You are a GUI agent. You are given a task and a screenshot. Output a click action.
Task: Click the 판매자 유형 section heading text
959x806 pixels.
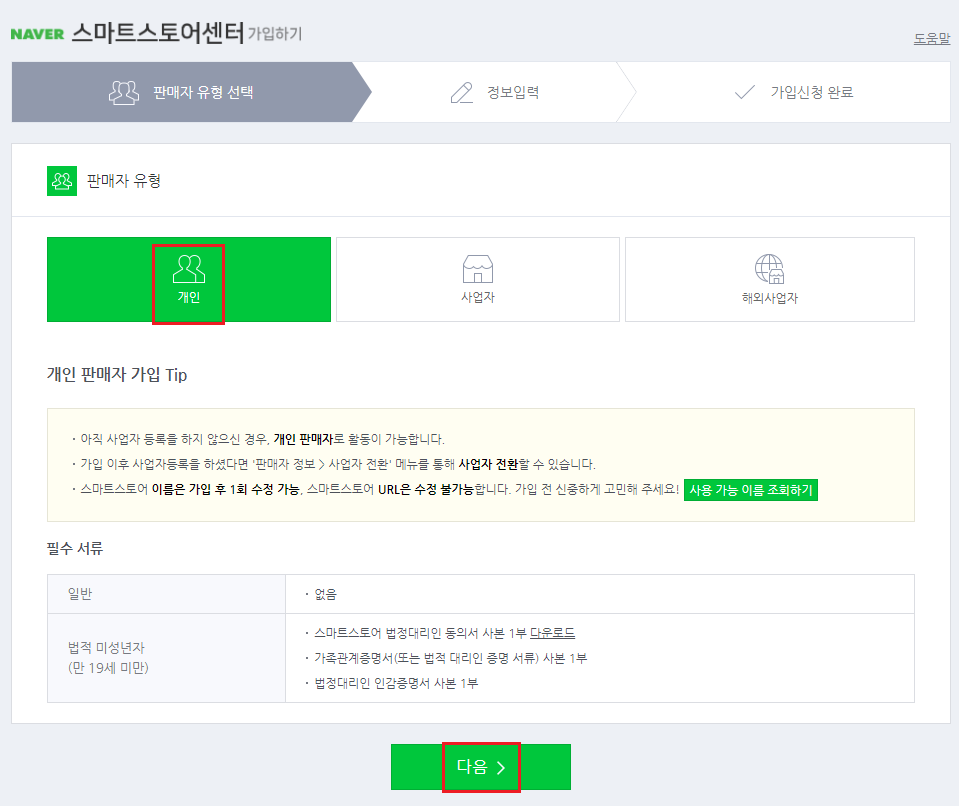(124, 181)
